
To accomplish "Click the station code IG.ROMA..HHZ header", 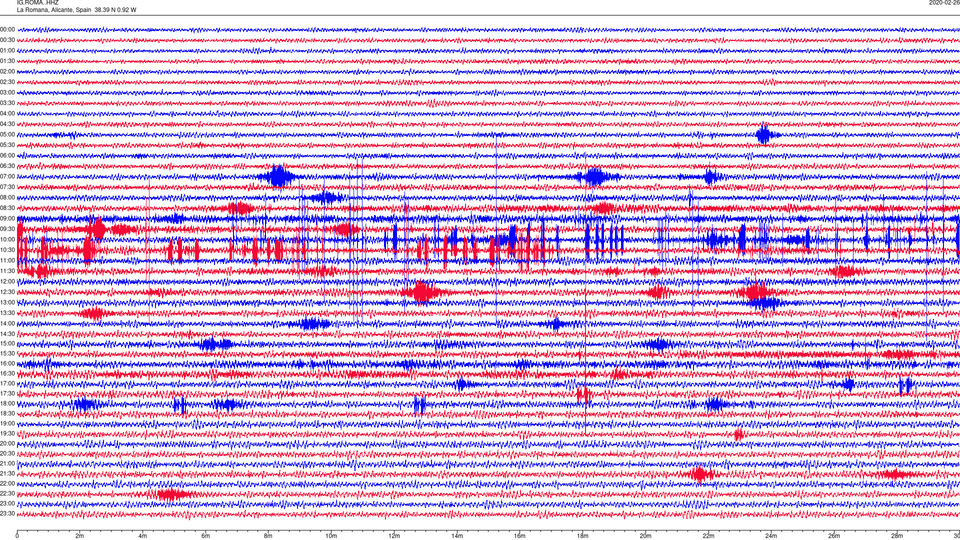I will [x=37, y=2].
